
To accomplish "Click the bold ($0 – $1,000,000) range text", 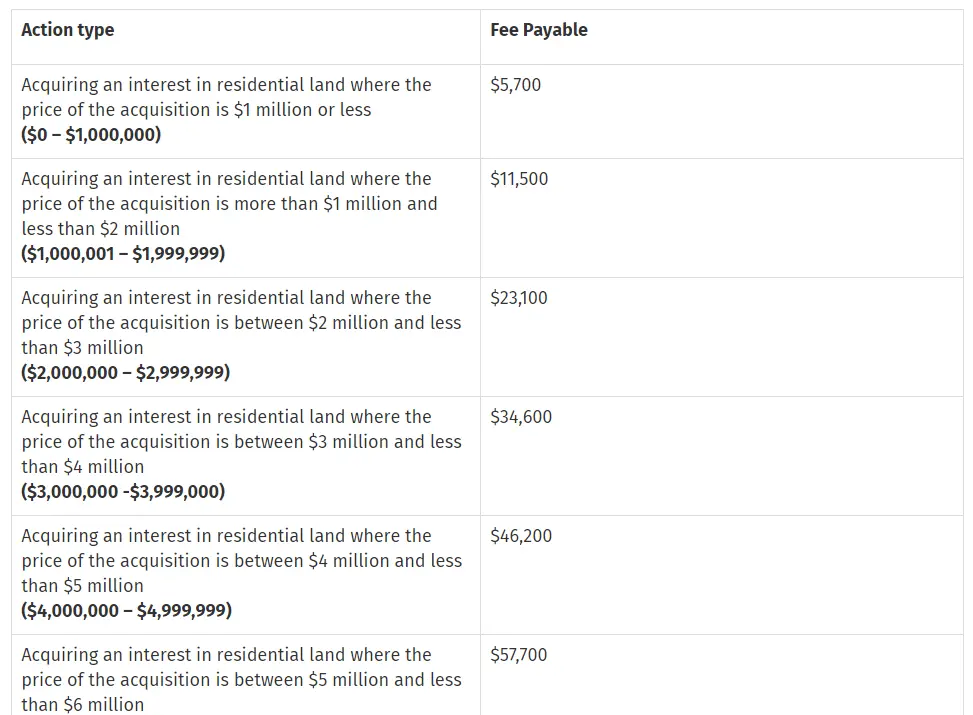I will pos(91,135).
